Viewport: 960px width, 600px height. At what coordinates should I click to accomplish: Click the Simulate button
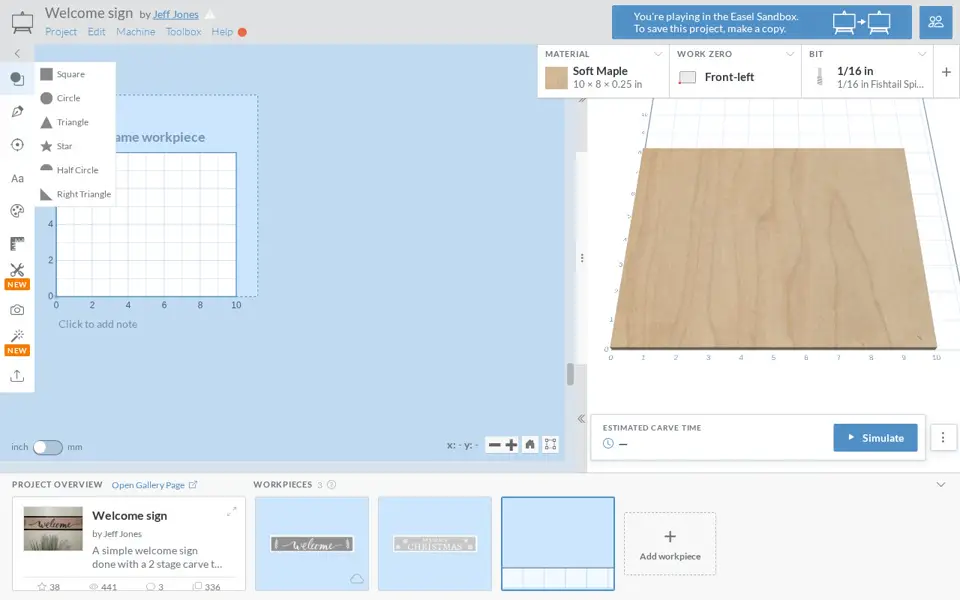[x=875, y=438]
